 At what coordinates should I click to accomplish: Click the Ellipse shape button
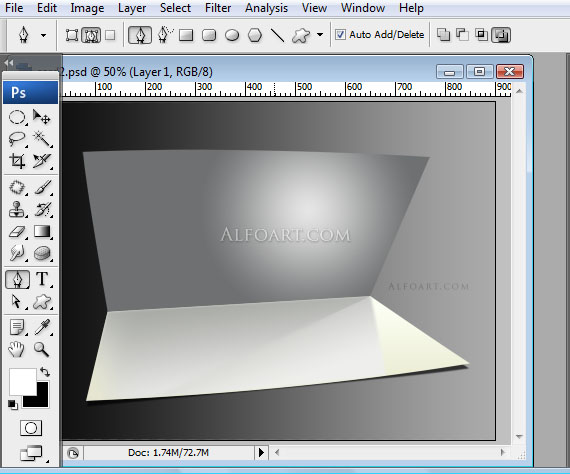coord(232,35)
